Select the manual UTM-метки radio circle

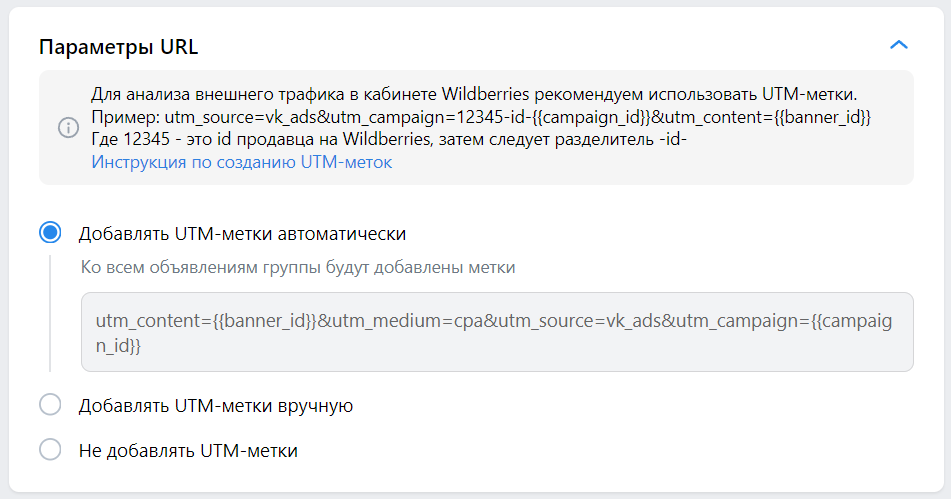coord(50,405)
